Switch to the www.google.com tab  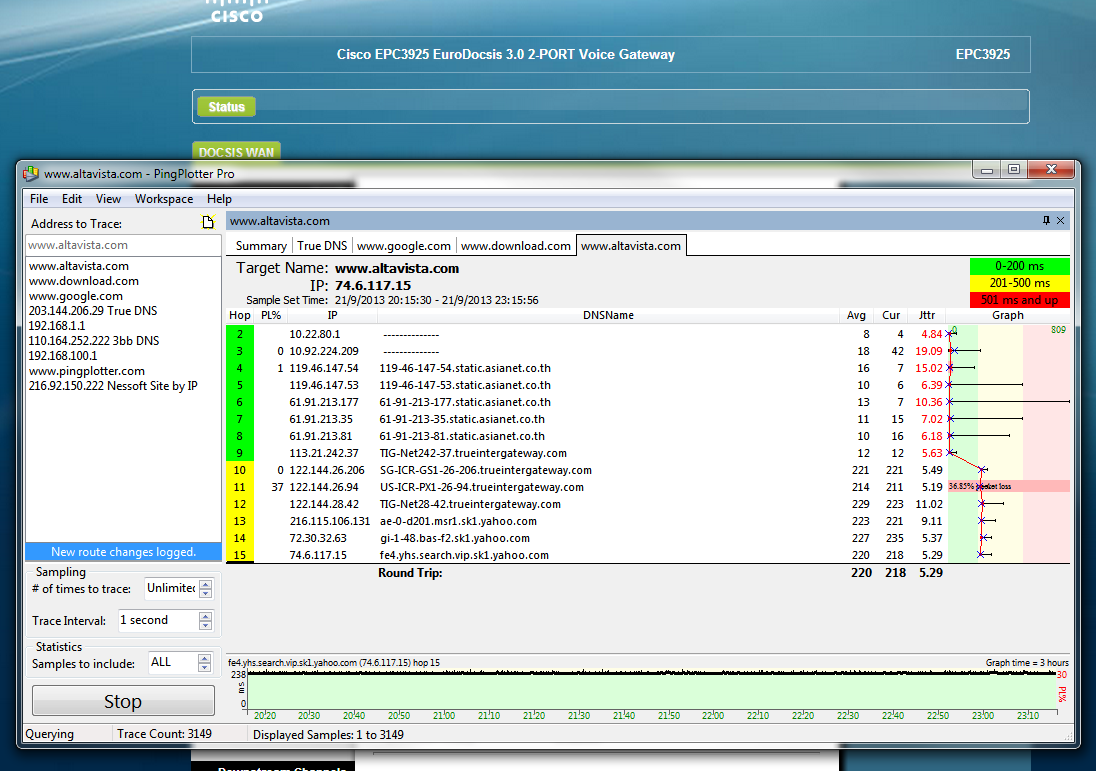pos(403,246)
